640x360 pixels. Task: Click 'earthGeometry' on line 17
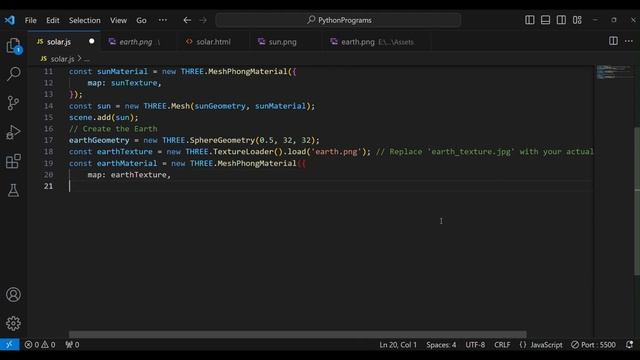coord(99,140)
